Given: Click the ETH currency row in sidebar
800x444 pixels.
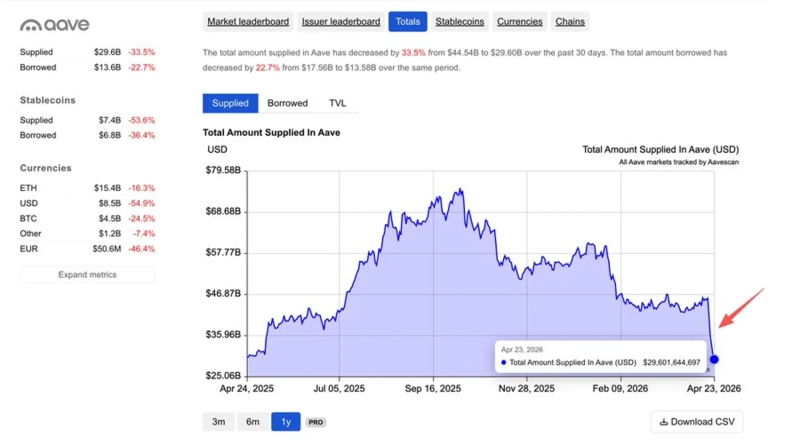Looking at the screenshot, I should [87, 188].
